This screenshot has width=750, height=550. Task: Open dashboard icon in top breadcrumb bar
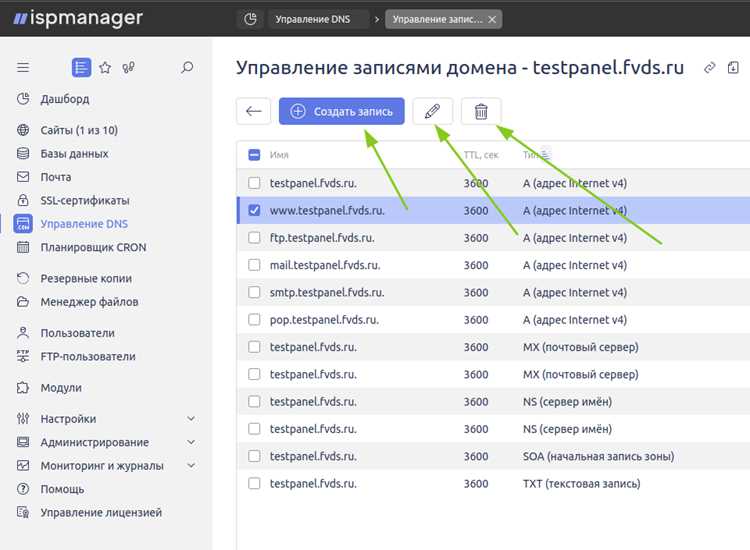click(250, 19)
